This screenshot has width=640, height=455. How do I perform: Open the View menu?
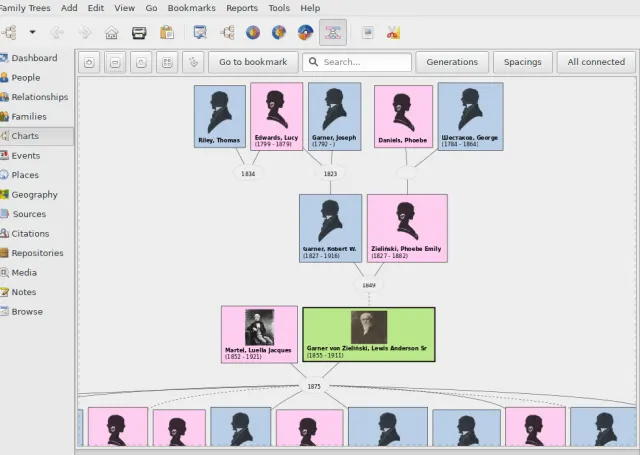point(124,8)
